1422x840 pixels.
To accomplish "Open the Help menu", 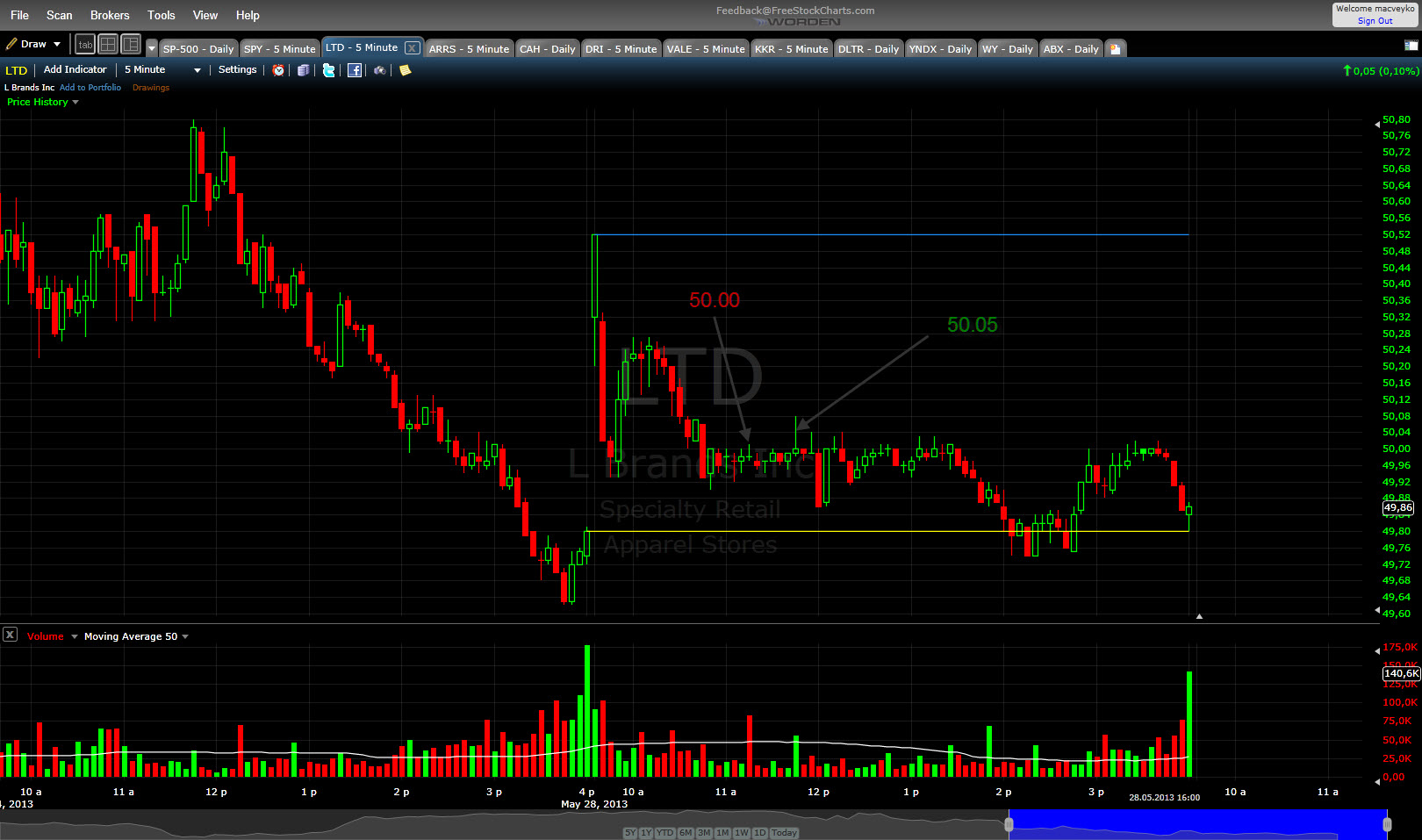I will (x=248, y=15).
